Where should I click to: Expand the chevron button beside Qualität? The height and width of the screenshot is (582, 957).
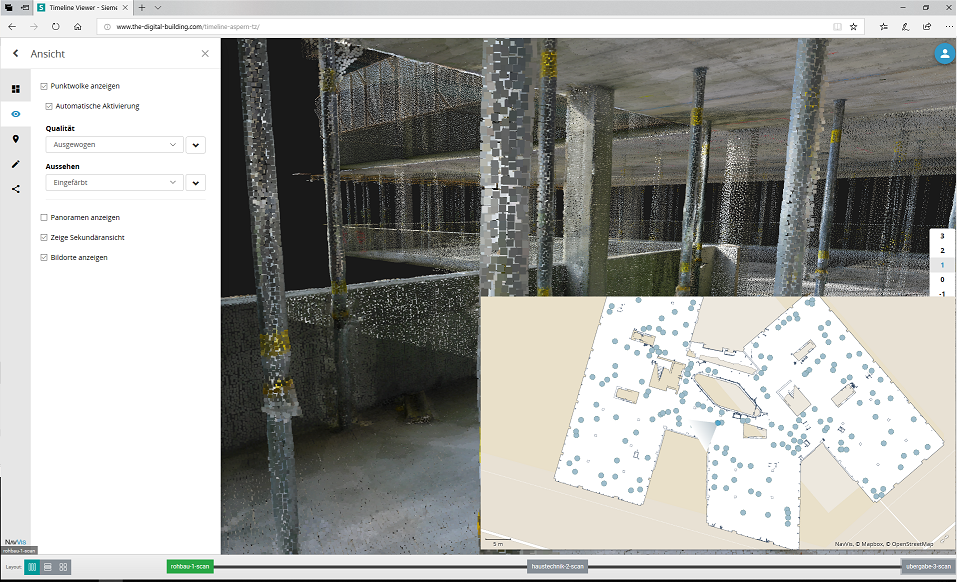point(196,145)
